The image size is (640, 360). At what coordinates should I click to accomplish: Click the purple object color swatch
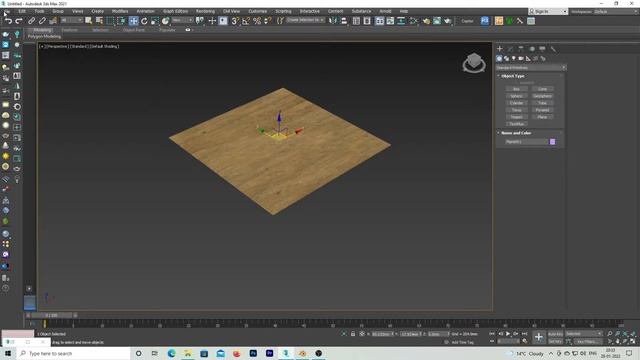(552, 142)
